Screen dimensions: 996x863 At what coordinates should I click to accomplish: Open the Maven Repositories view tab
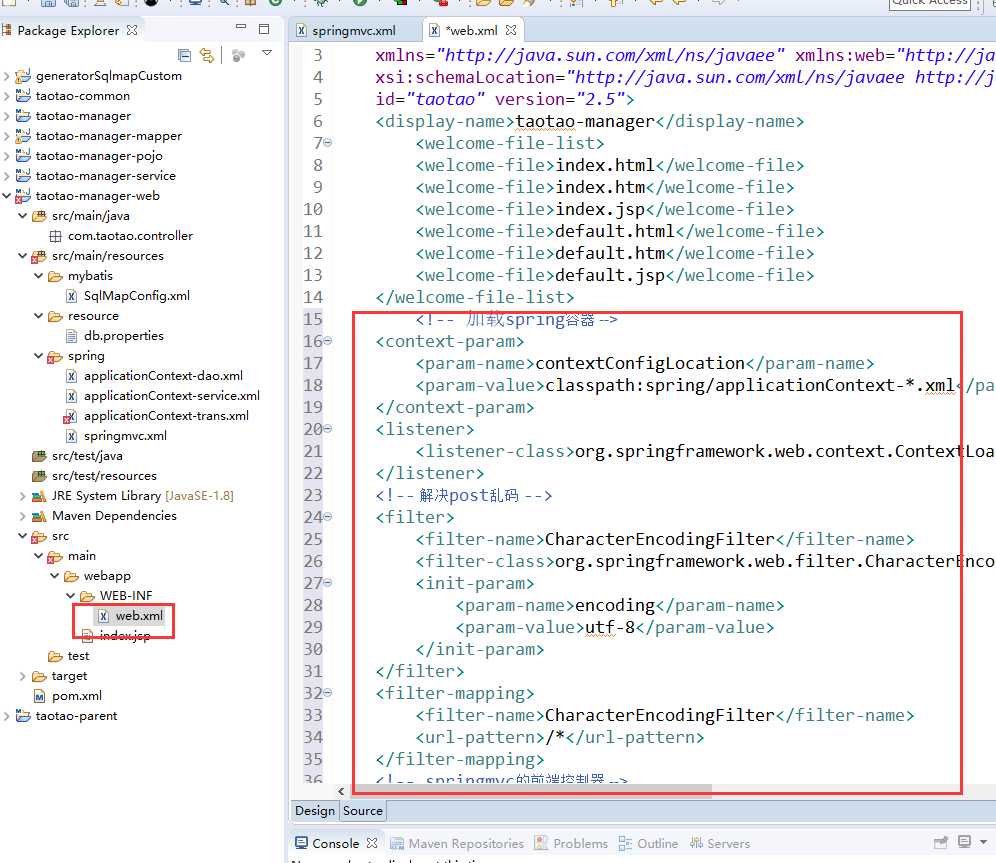[457, 843]
